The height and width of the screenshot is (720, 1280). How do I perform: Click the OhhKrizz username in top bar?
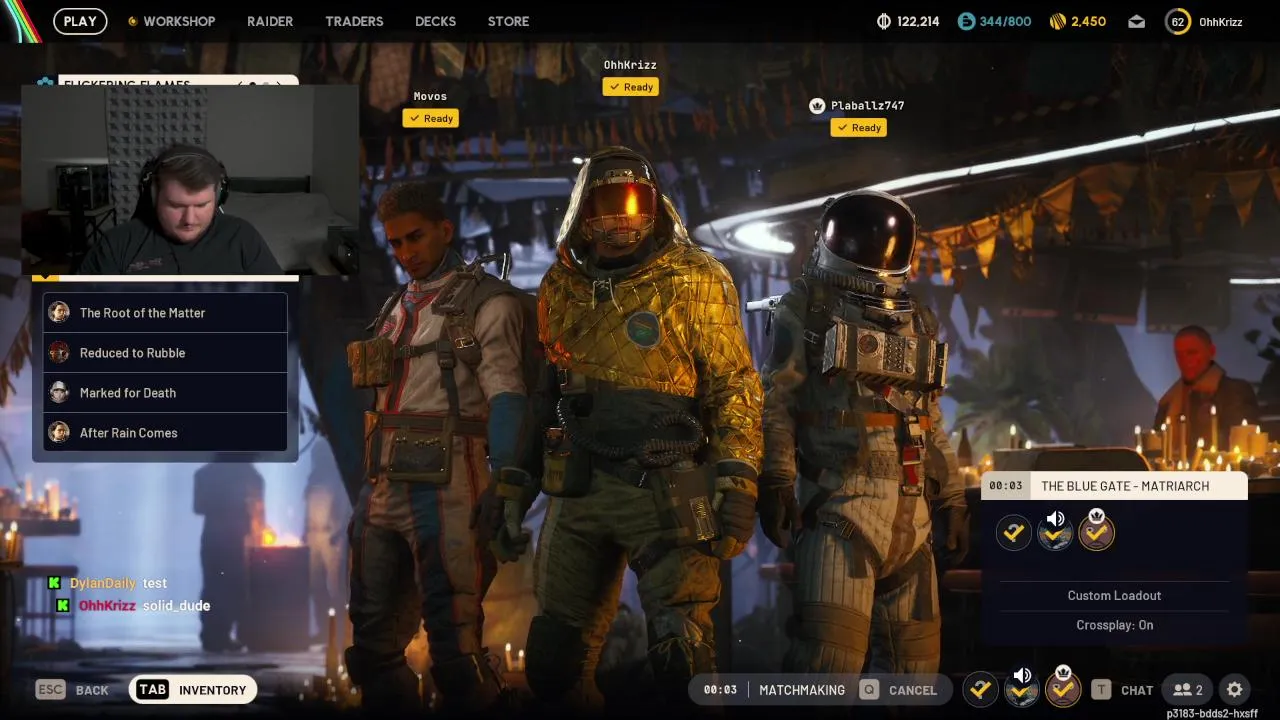point(1220,21)
